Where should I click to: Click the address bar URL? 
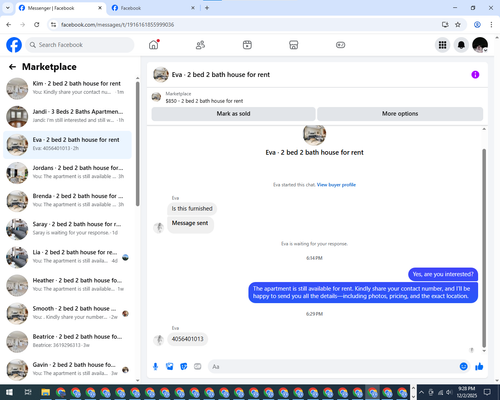[x=117, y=25]
